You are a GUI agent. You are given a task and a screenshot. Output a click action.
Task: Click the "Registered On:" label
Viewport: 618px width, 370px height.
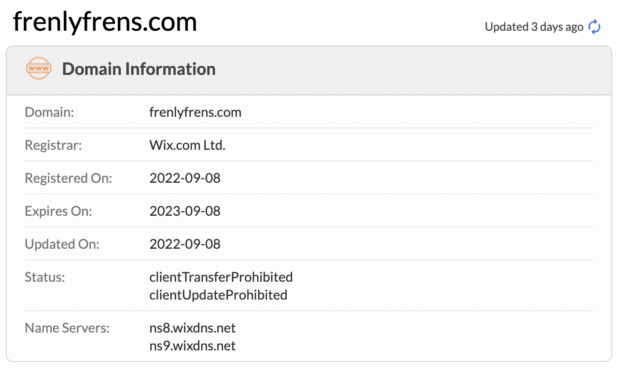coord(68,178)
